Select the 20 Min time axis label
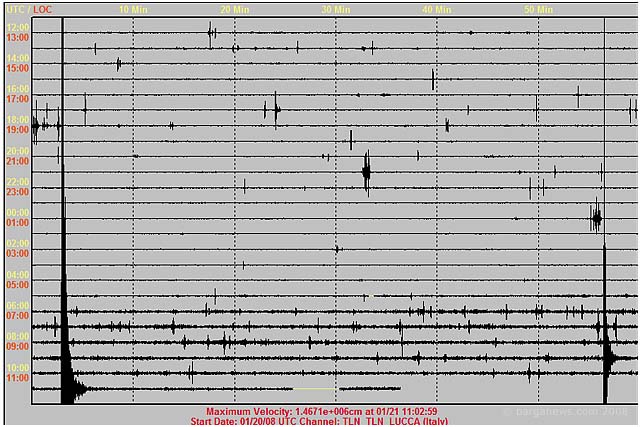Image resolution: width=640 pixels, height=427 pixels. click(x=234, y=9)
